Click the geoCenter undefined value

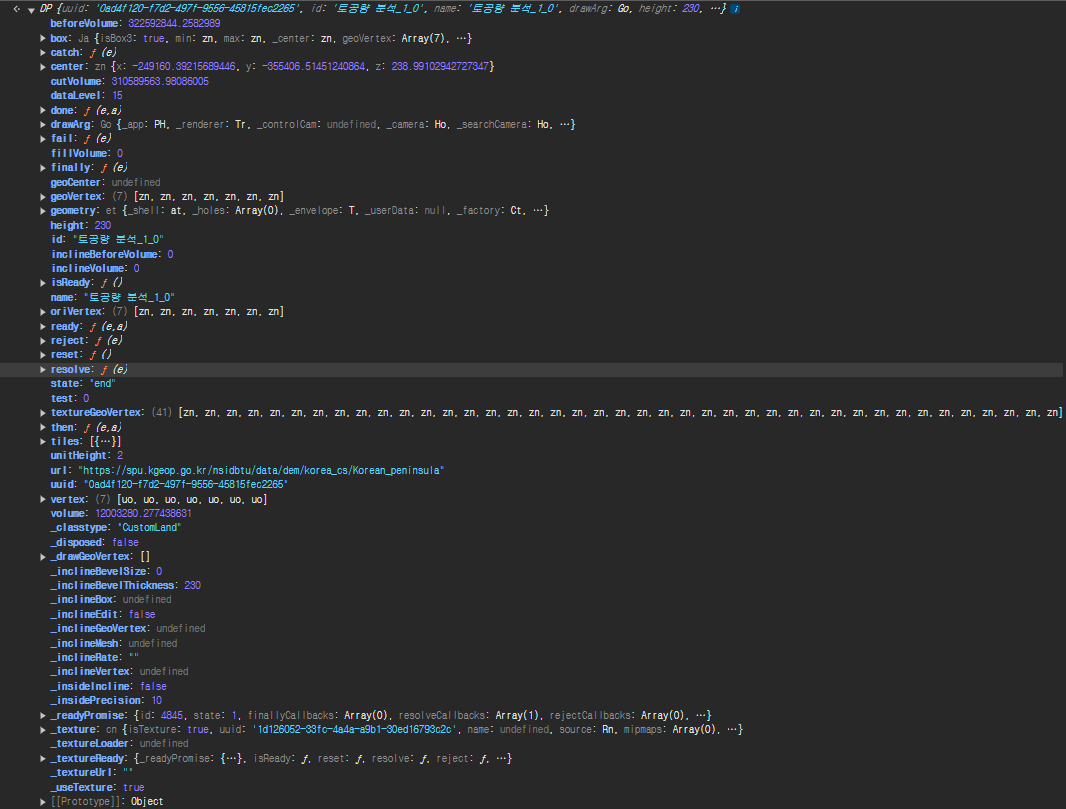tap(136, 182)
